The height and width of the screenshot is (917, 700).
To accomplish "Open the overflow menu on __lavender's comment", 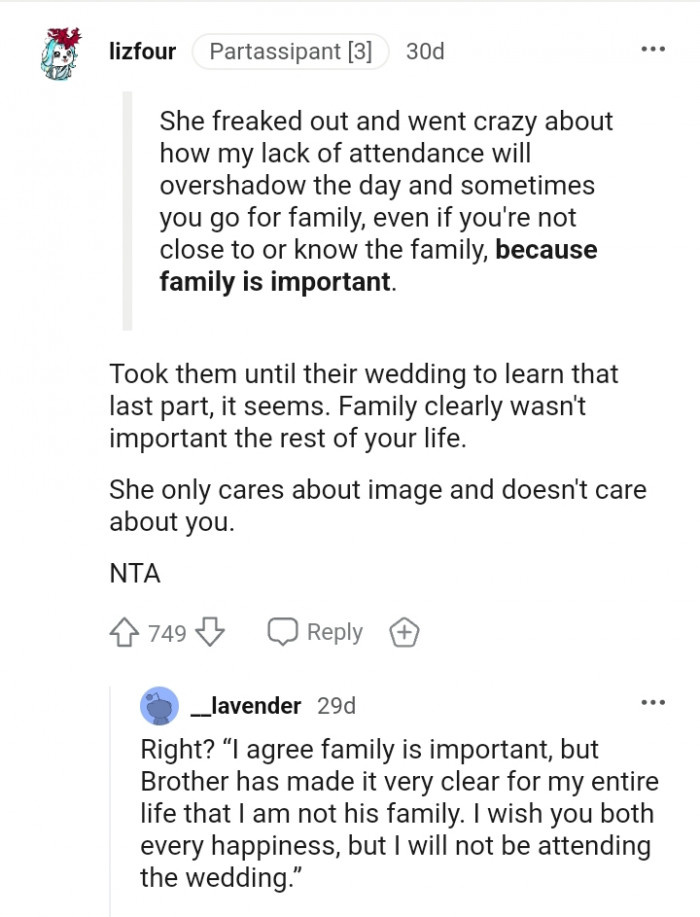I will click(x=653, y=701).
